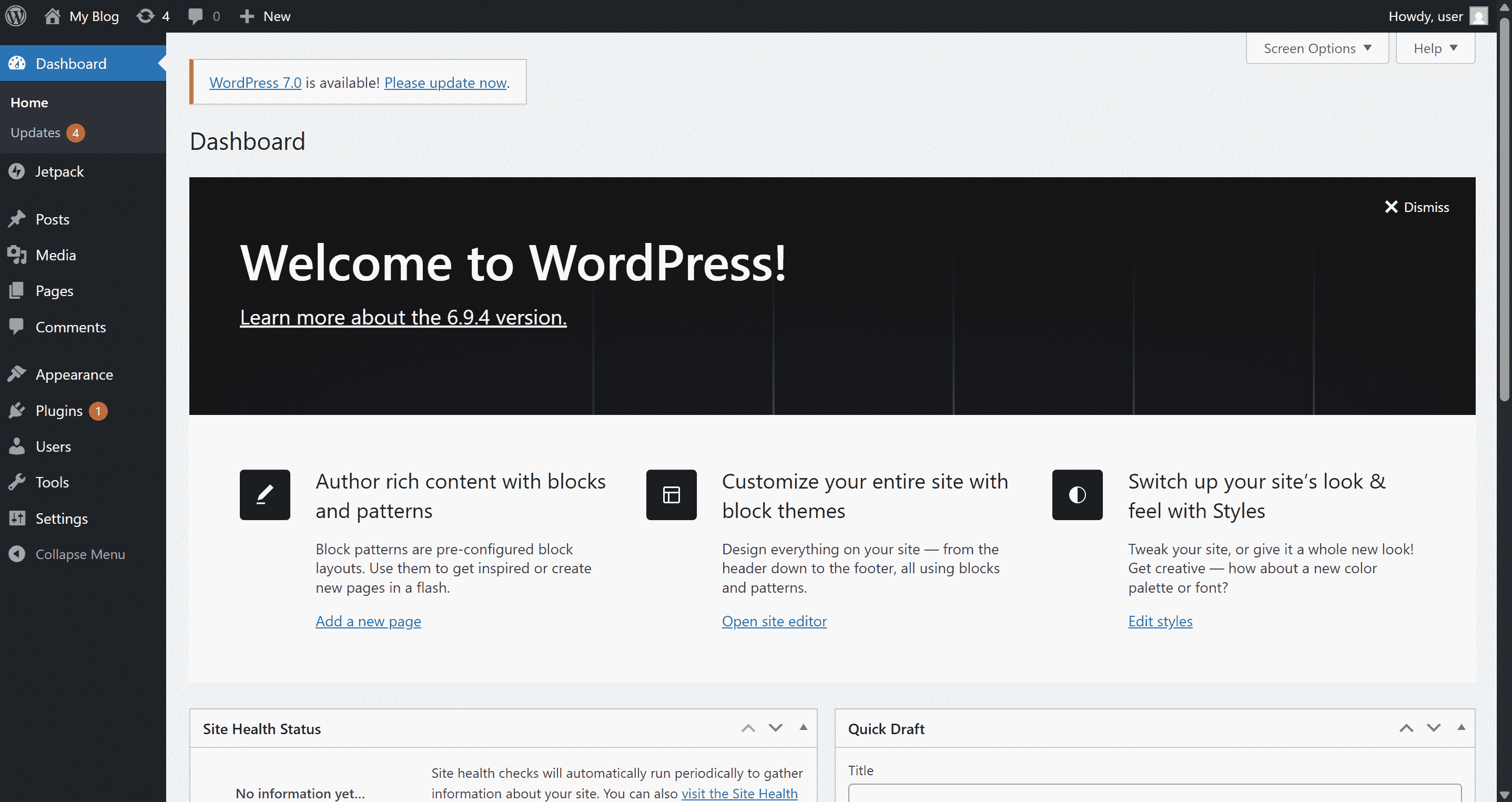
Task: Click the Welcome to WordPress! heading
Action: coord(513,262)
